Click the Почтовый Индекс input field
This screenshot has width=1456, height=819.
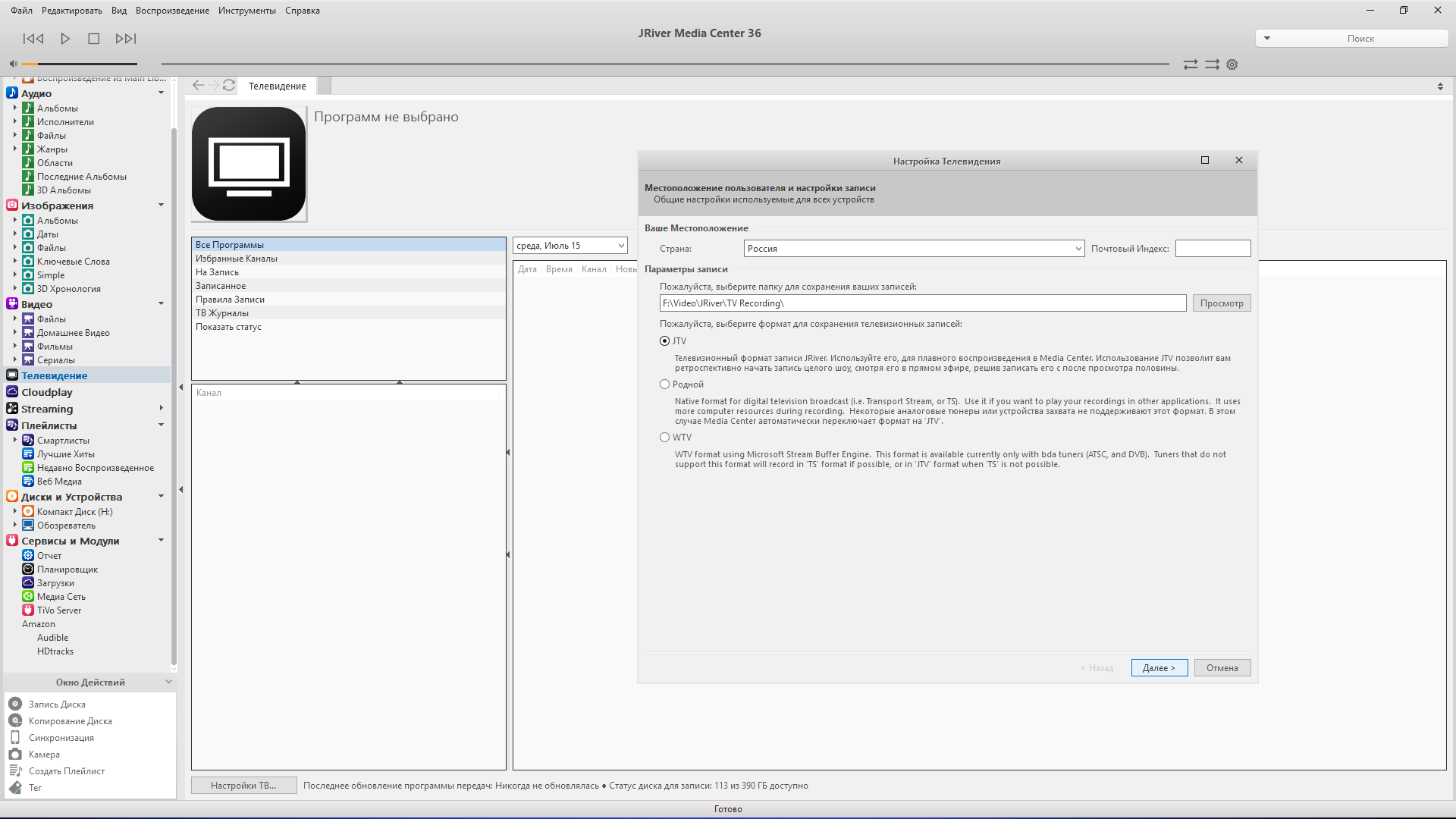click(x=1213, y=249)
